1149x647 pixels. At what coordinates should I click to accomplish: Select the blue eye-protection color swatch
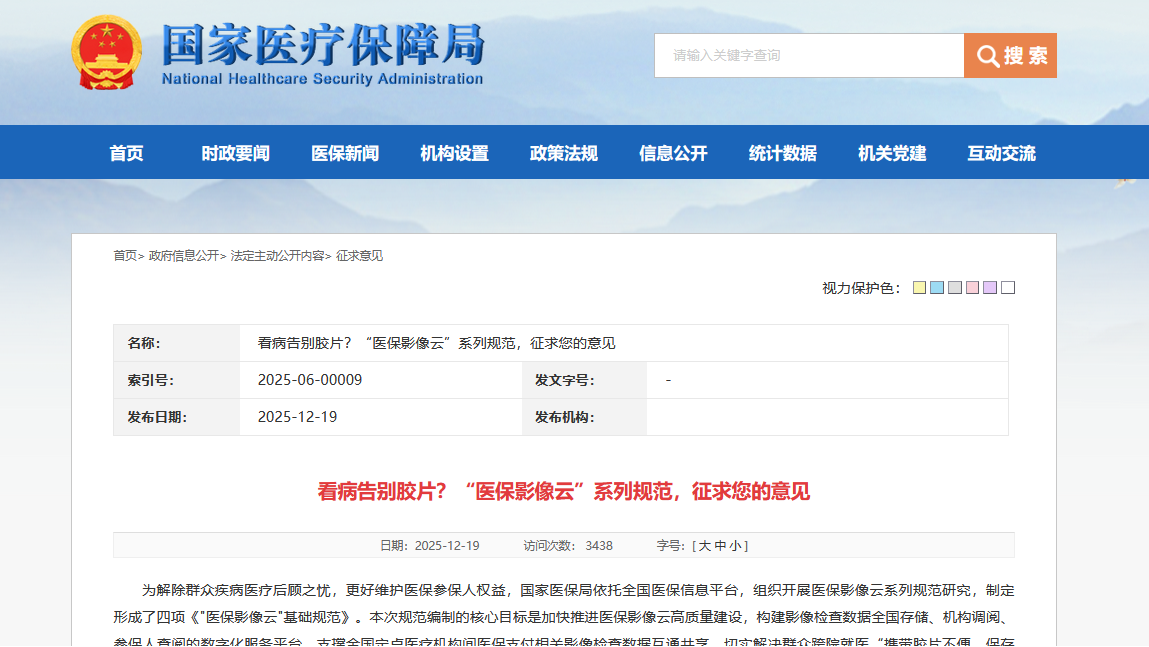(937, 287)
